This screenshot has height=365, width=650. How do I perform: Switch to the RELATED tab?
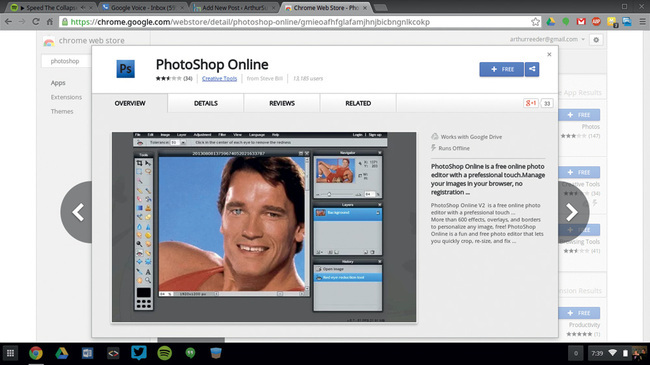(358, 103)
